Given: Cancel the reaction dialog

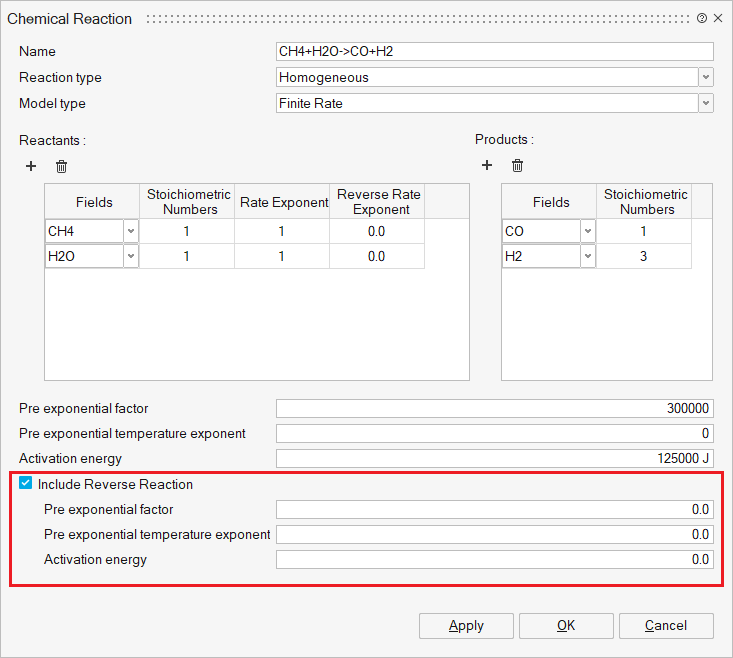Looking at the screenshot, I should coord(666,626).
